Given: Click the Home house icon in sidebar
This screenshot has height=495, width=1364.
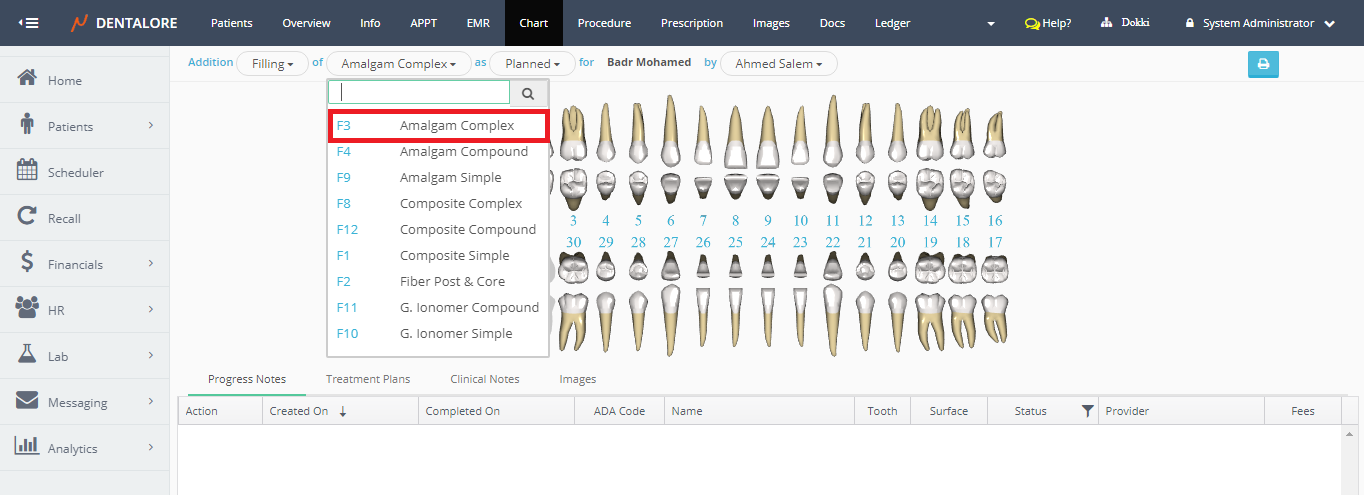Looking at the screenshot, I should (x=28, y=79).
